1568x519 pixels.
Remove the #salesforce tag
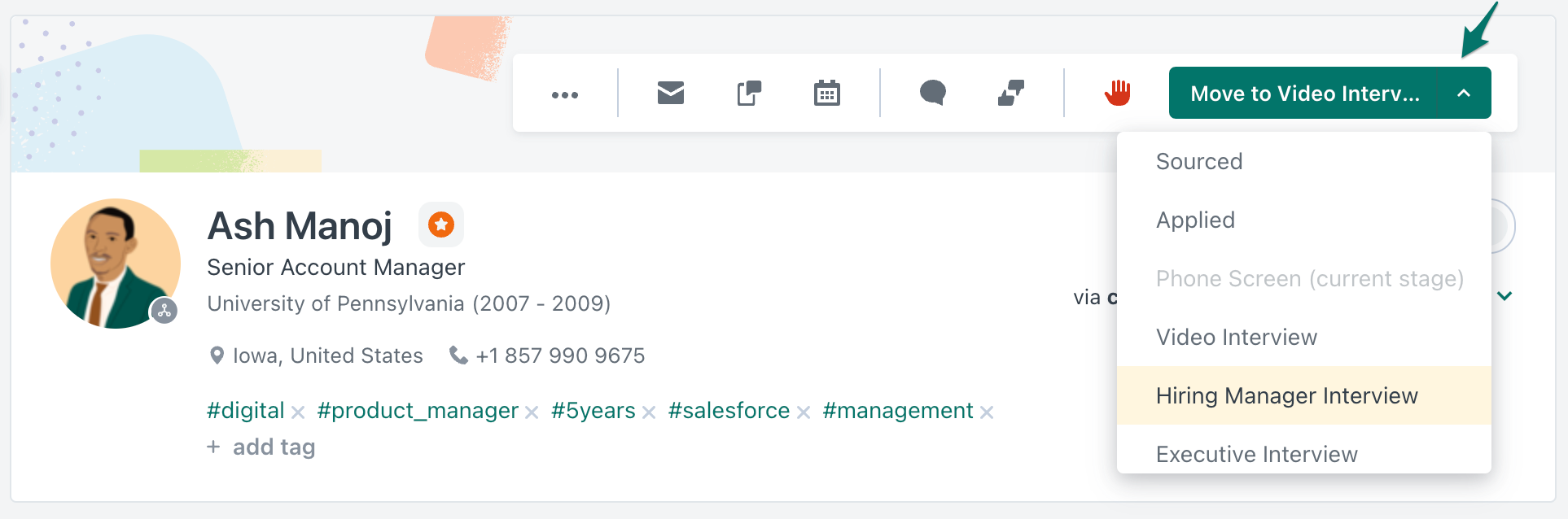coord(804,412)
